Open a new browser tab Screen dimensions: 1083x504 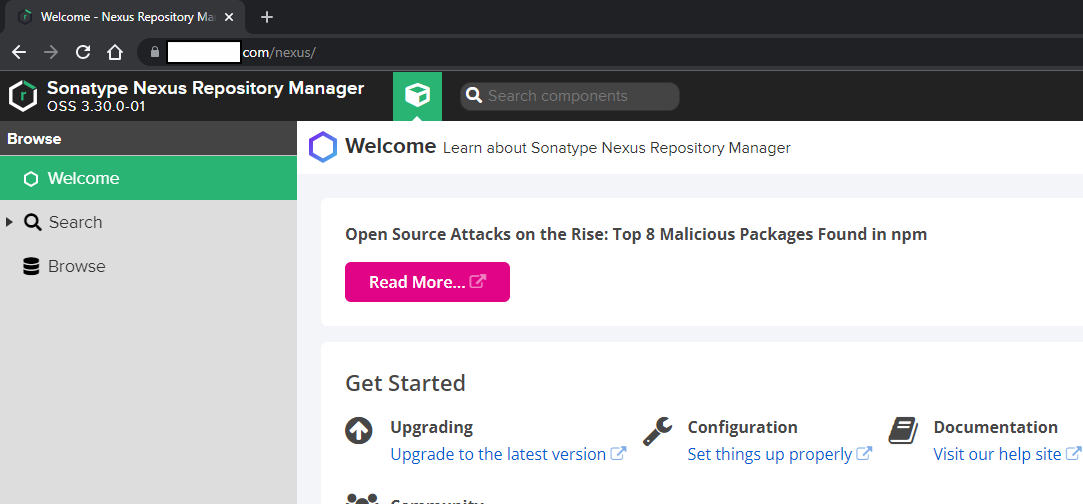click(267, 17)
